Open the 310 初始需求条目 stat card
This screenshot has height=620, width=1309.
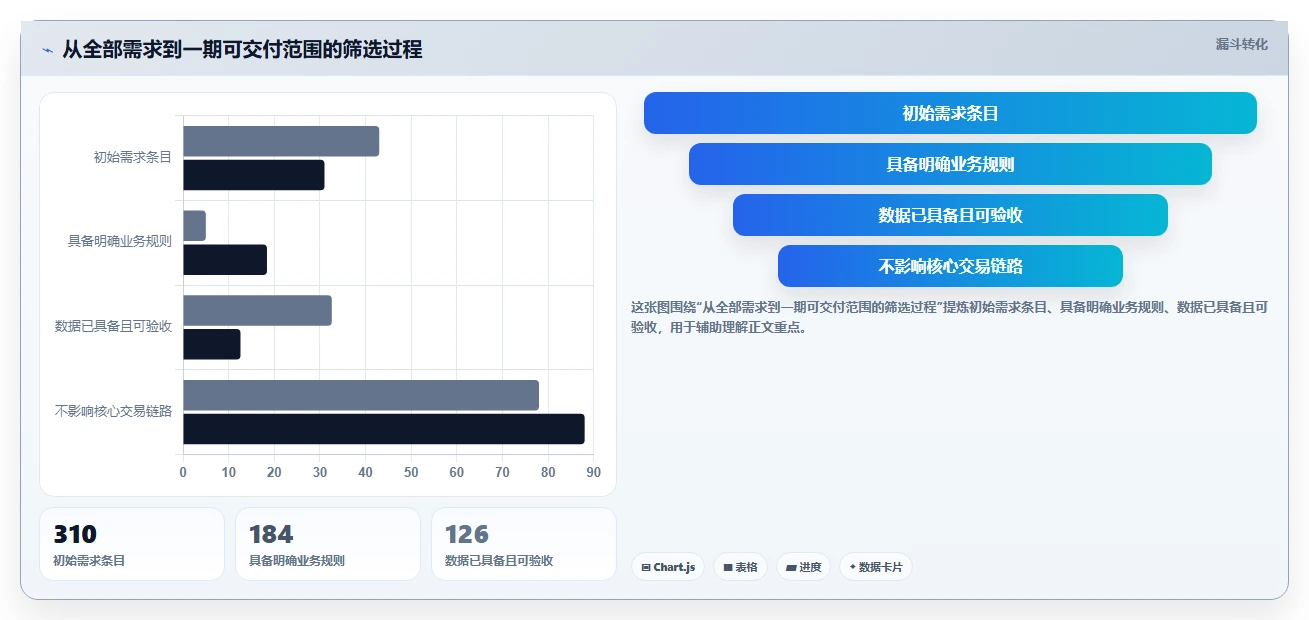[132, 544]
